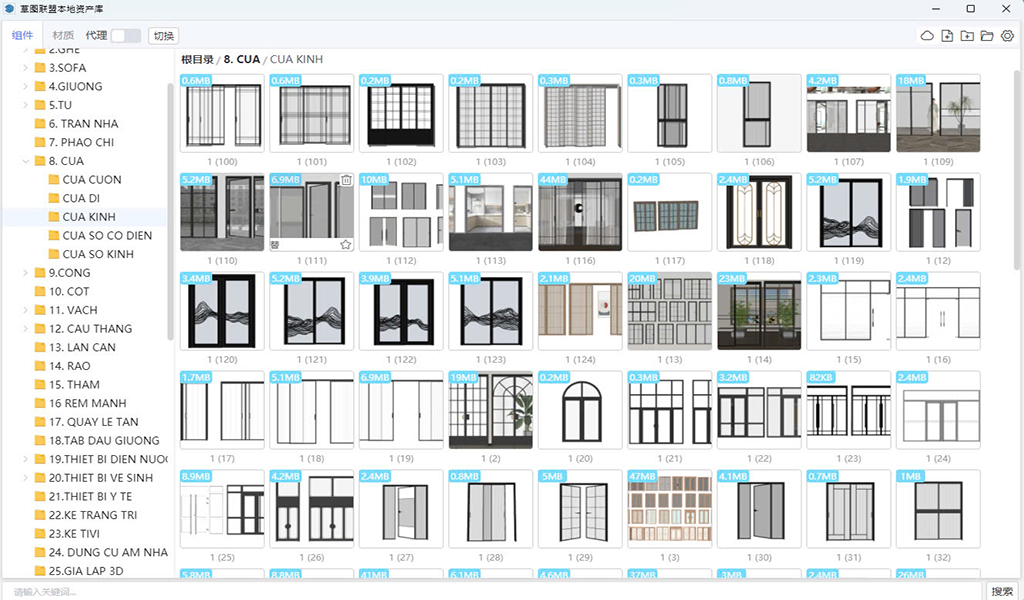This screenshot has width=1024, height=600.
Task: Toggle the 代理 proxy switch
Action: [x=125, y=36]
